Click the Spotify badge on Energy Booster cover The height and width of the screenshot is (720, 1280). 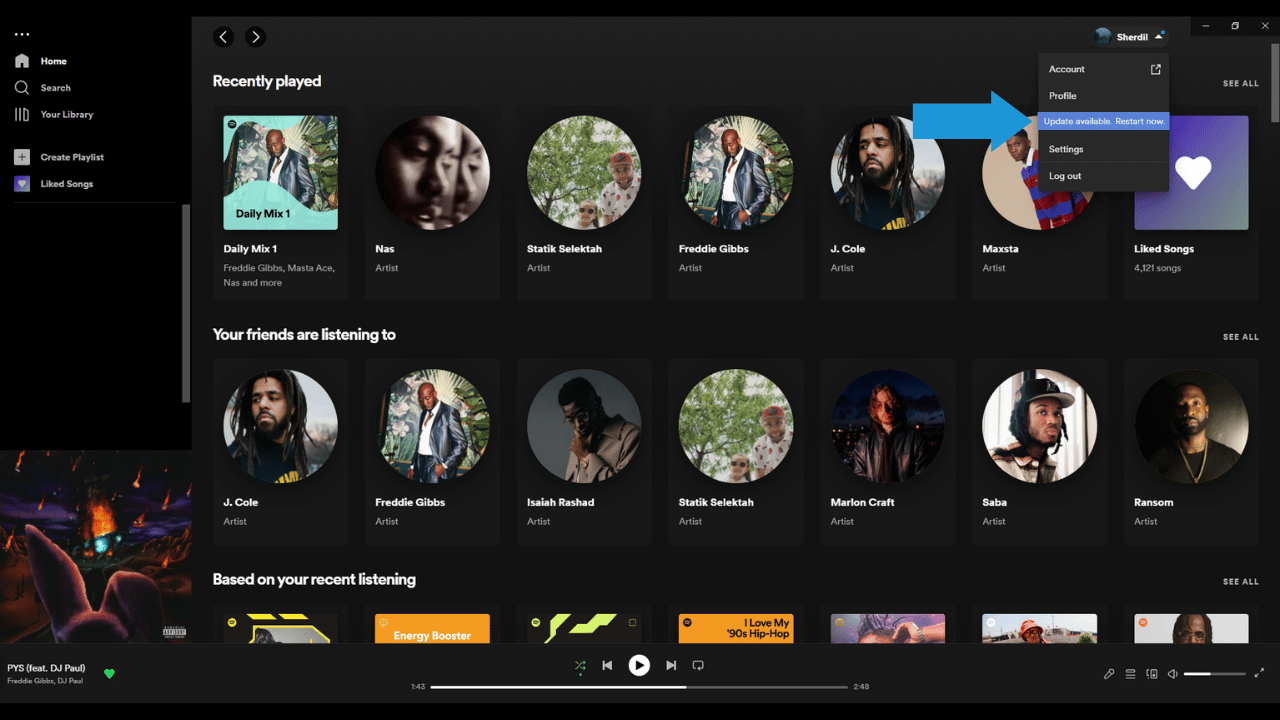384,622
